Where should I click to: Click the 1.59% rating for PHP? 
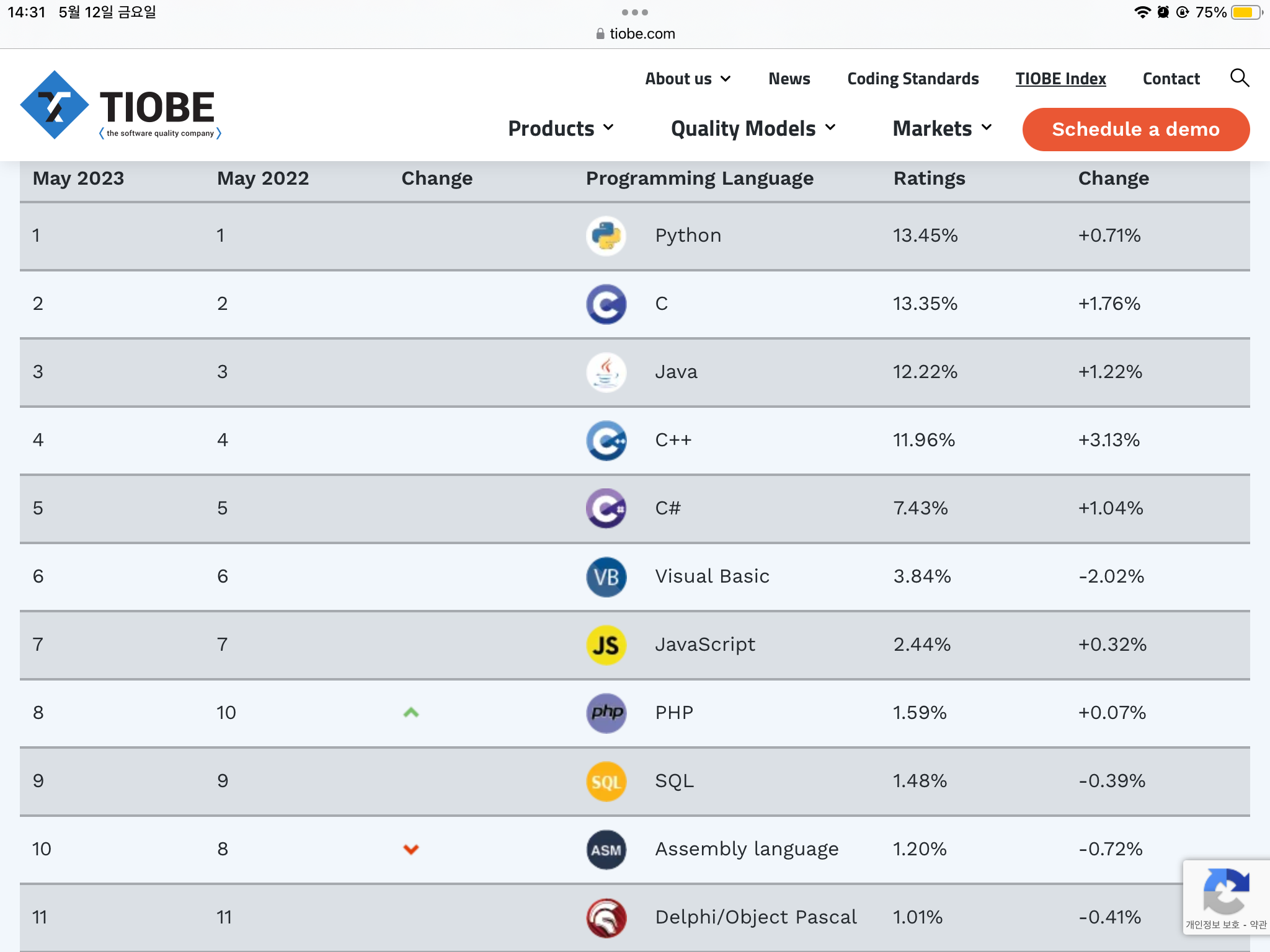pyautogui.click(x=920, y=713)
